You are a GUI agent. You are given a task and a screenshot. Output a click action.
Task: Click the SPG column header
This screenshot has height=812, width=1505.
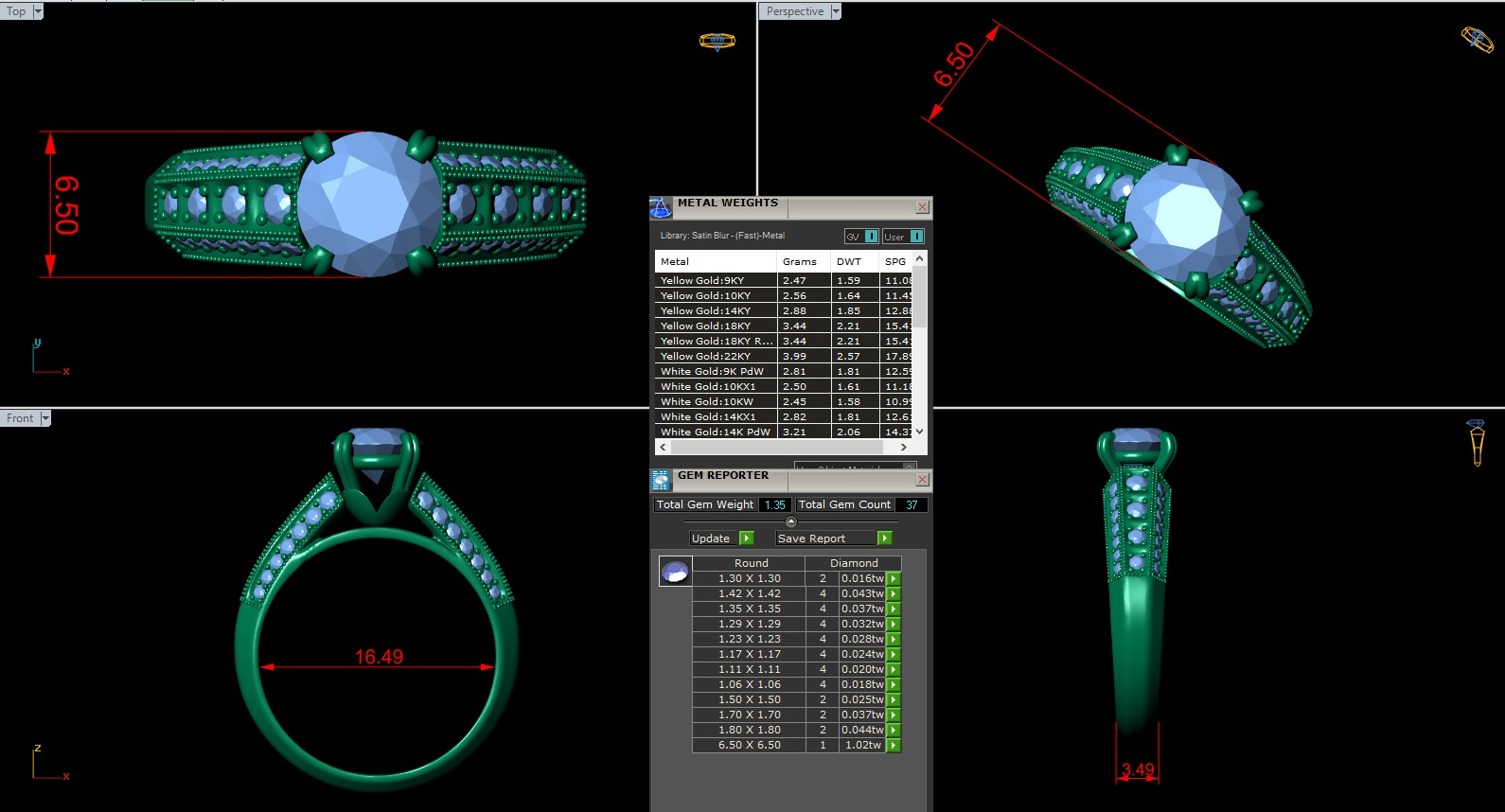895,261
